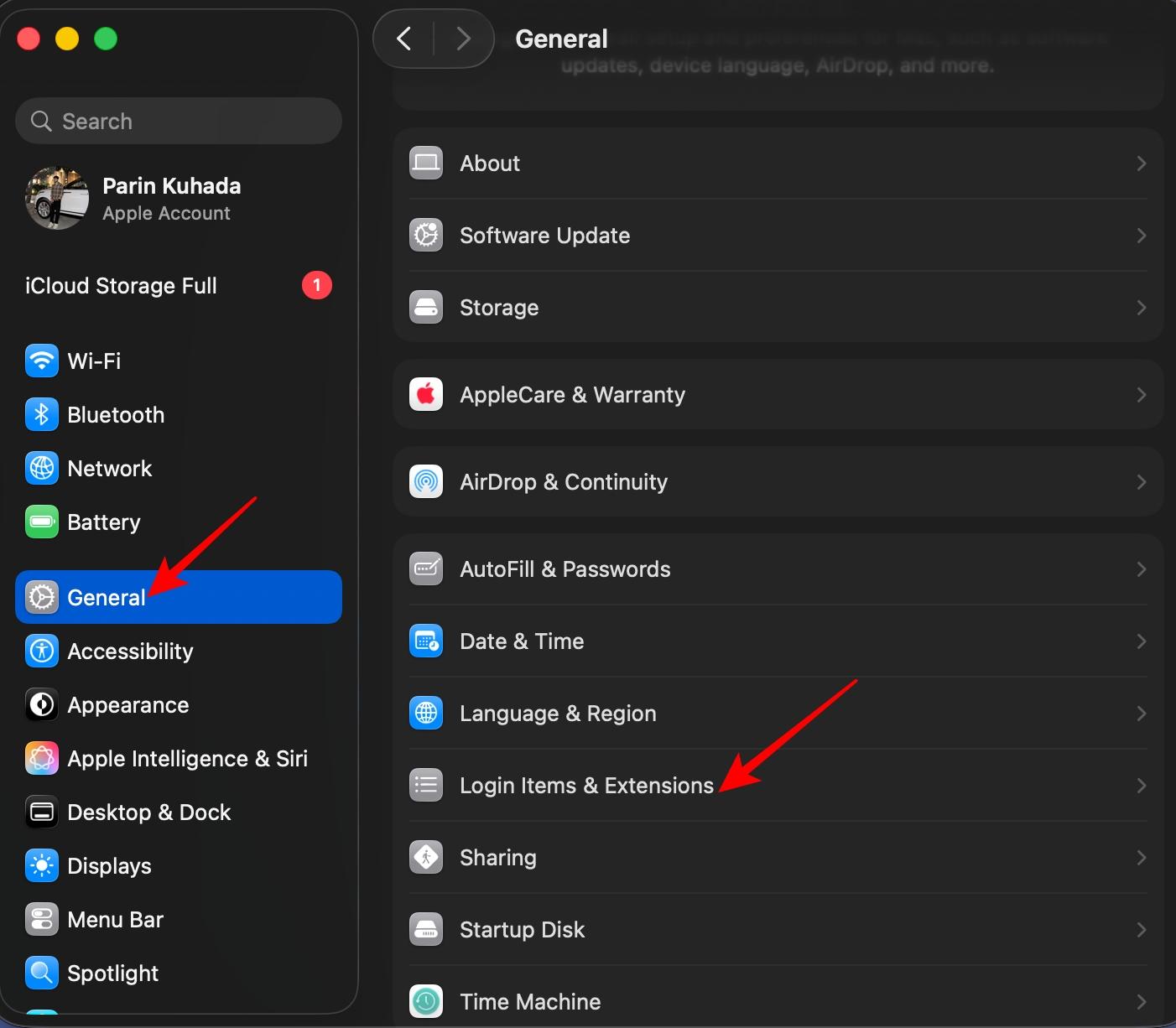Open the Wi-Fi icon in sidebar
This screenshot has width=1176, height=1028.
click(42, 361)
